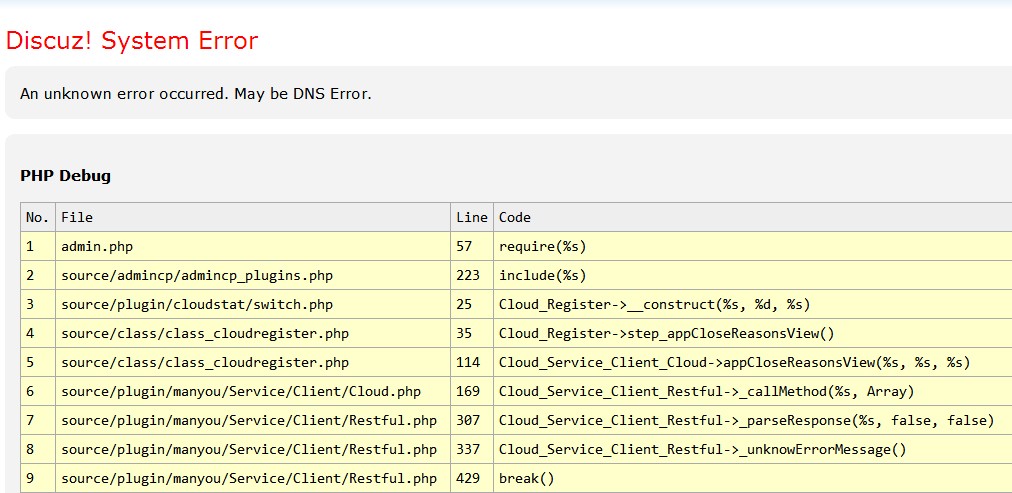The height and width of the screenshot is (493, 1012).
Task: Click the _callMethod(%s, Array) code cell
Action: click(x=706, y=391)
